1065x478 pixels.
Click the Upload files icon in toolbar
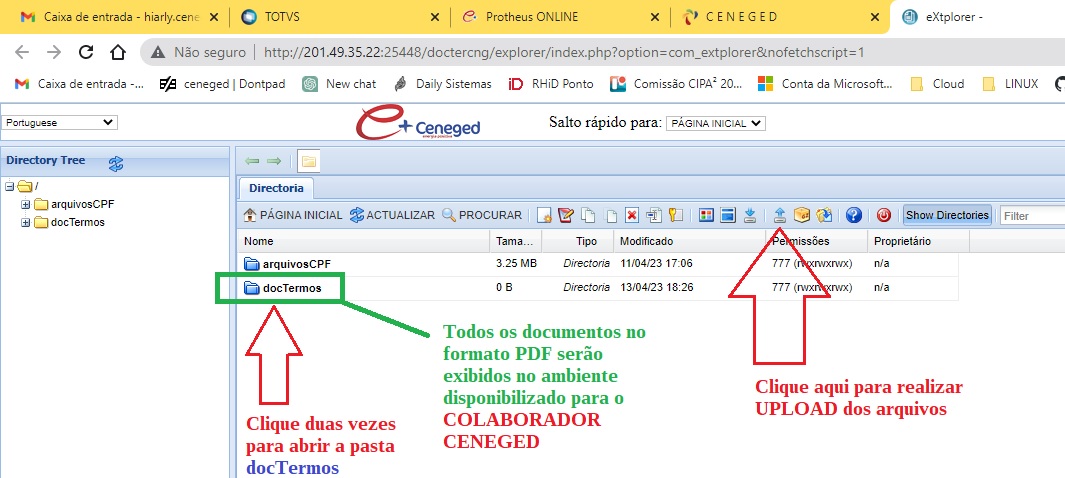tap(780, 215)
